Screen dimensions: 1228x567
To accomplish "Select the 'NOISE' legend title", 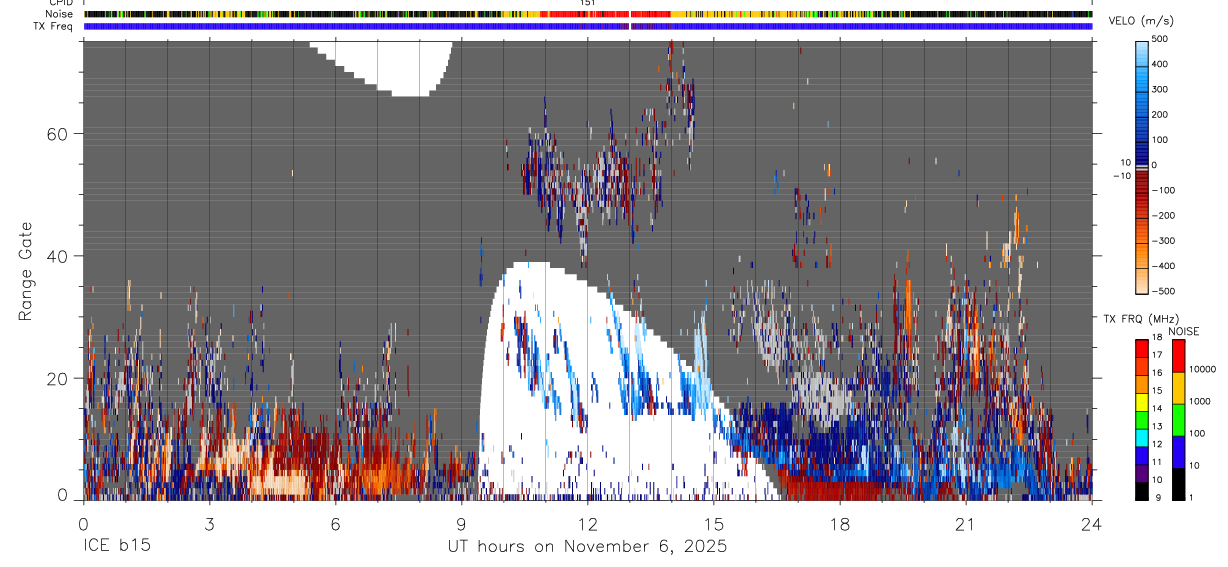I will tap(1183, 331).
